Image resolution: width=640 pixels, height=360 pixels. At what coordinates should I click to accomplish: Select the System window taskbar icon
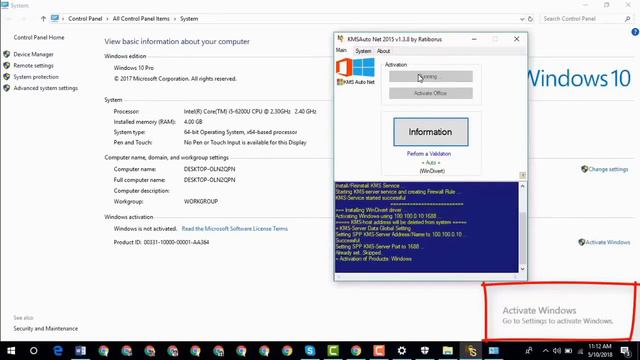494,351
